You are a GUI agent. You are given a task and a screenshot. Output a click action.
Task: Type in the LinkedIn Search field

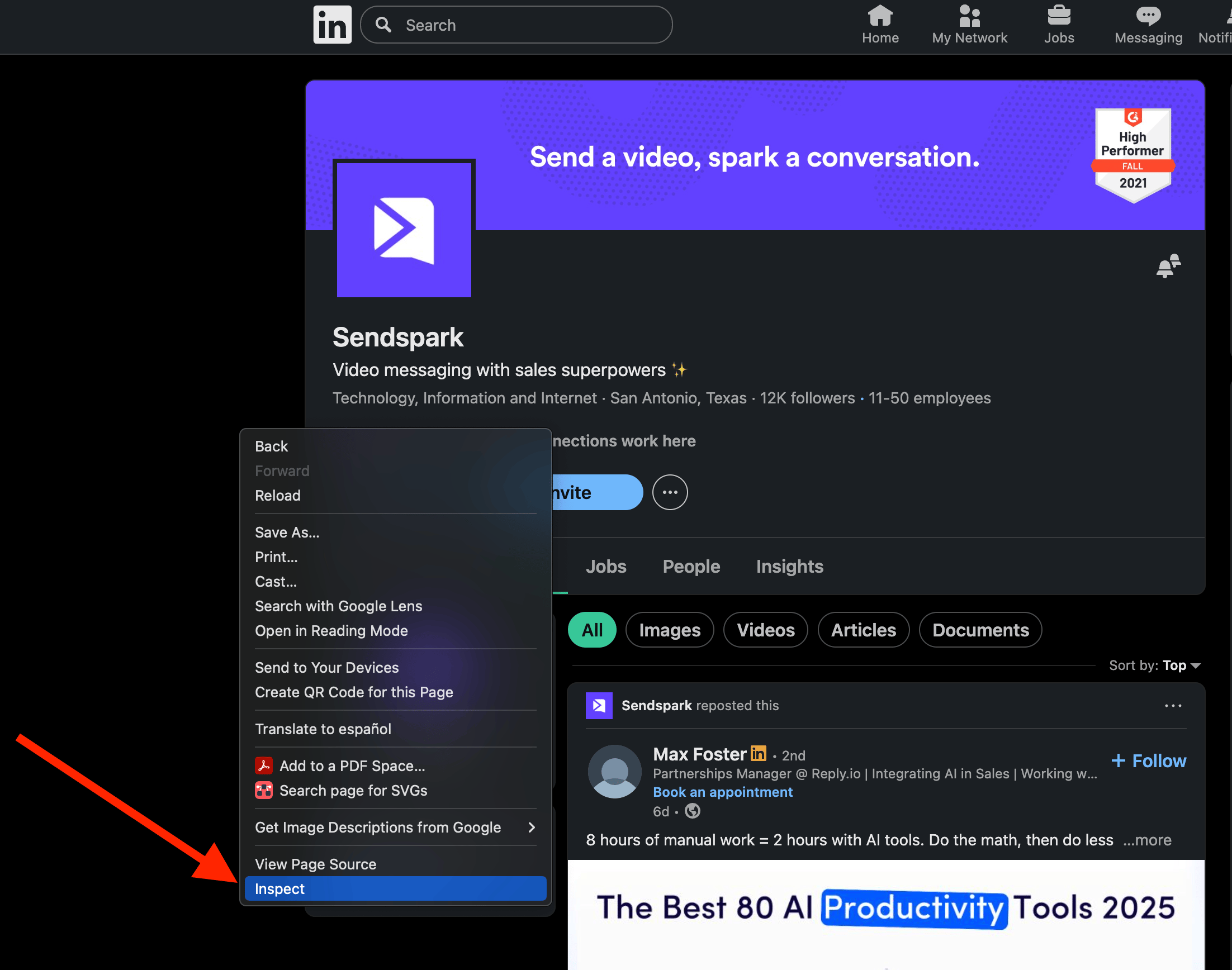pos(516,25)
